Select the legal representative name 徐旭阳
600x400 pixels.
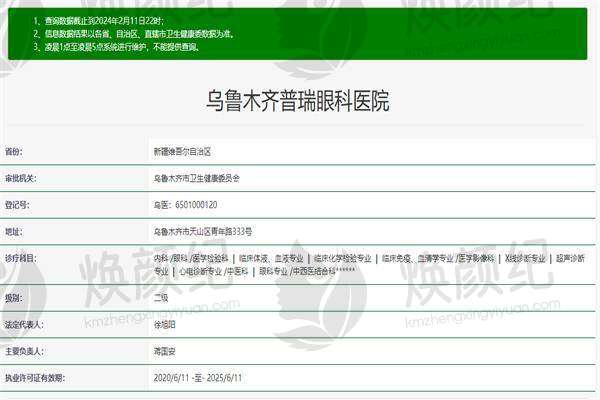(x=165, y=325)
